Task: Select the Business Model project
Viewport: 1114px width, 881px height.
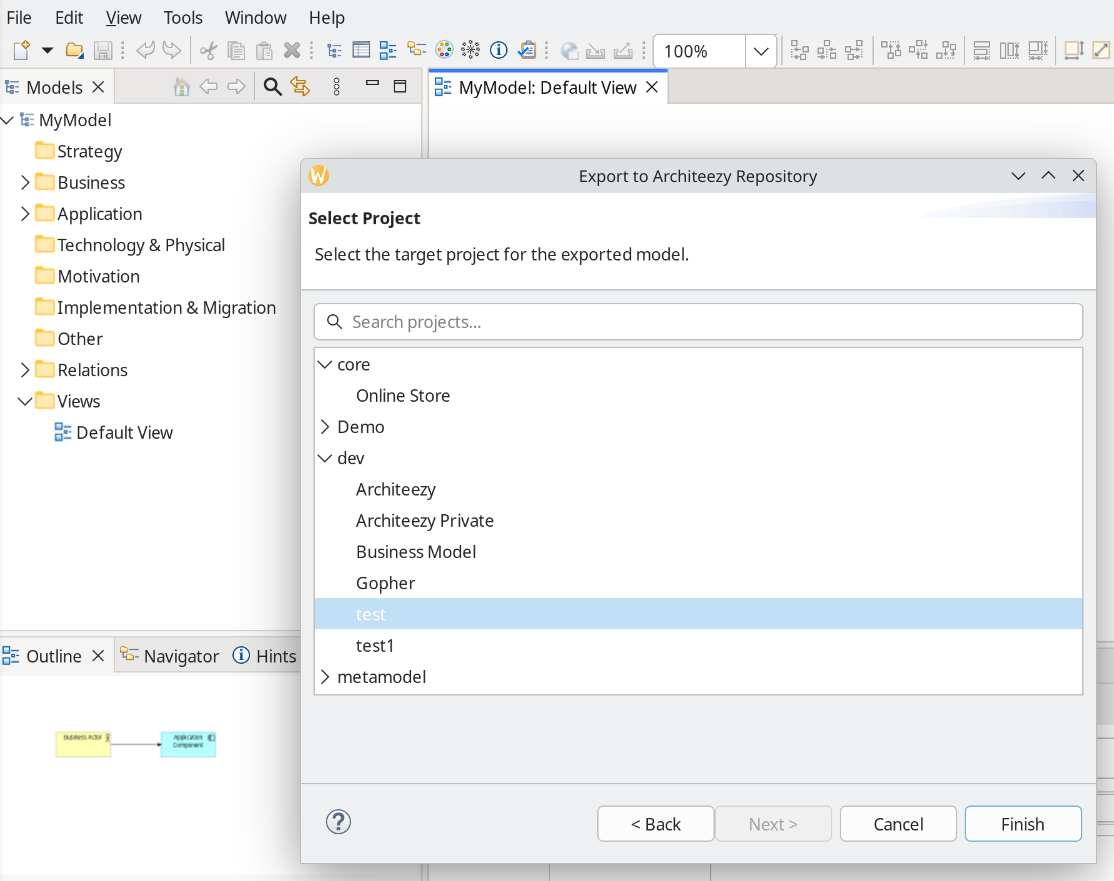Action: click(416, 552)
